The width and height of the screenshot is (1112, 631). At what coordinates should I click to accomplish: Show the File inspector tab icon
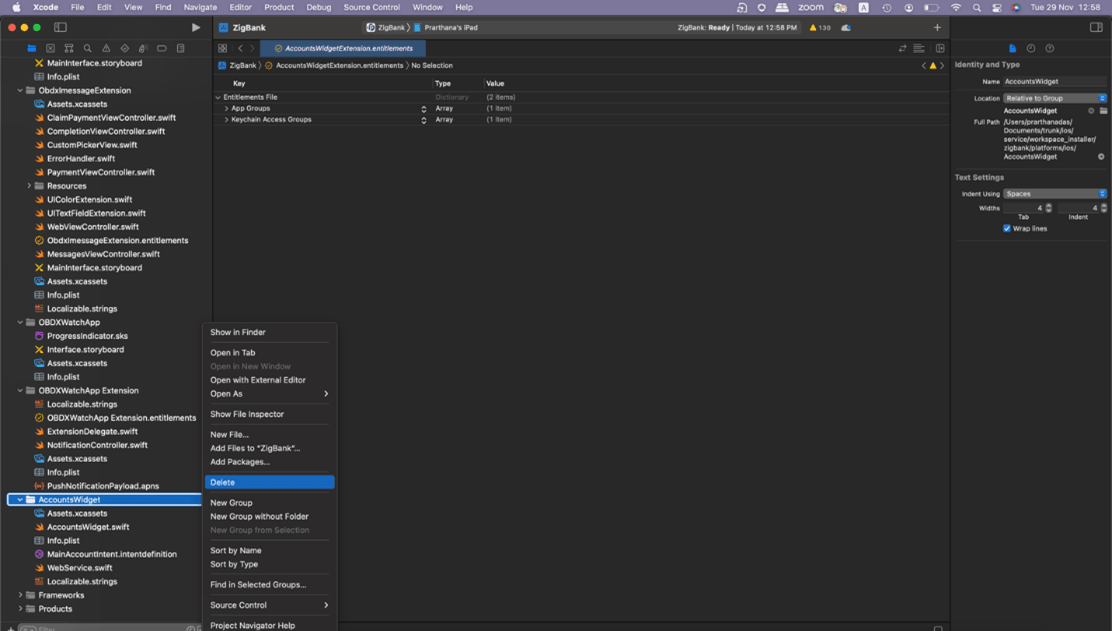[x=1013, y=48]
